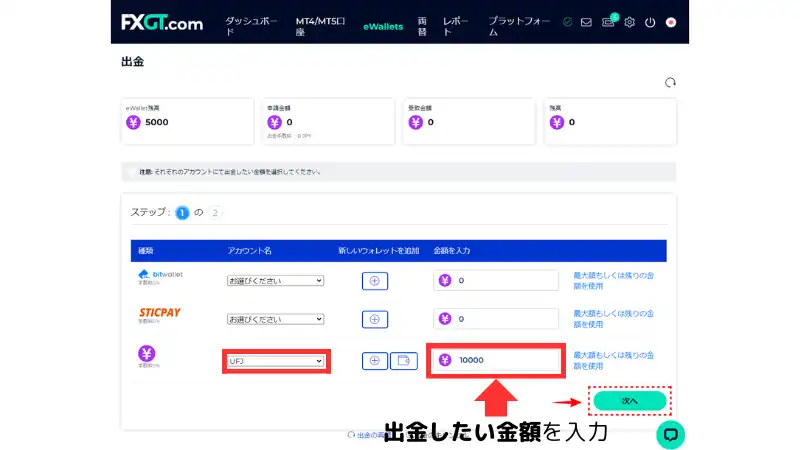Open the live chat bubble icon
Image resolution: width=800 pixels, height=450 pixels.
click(671, 434)
